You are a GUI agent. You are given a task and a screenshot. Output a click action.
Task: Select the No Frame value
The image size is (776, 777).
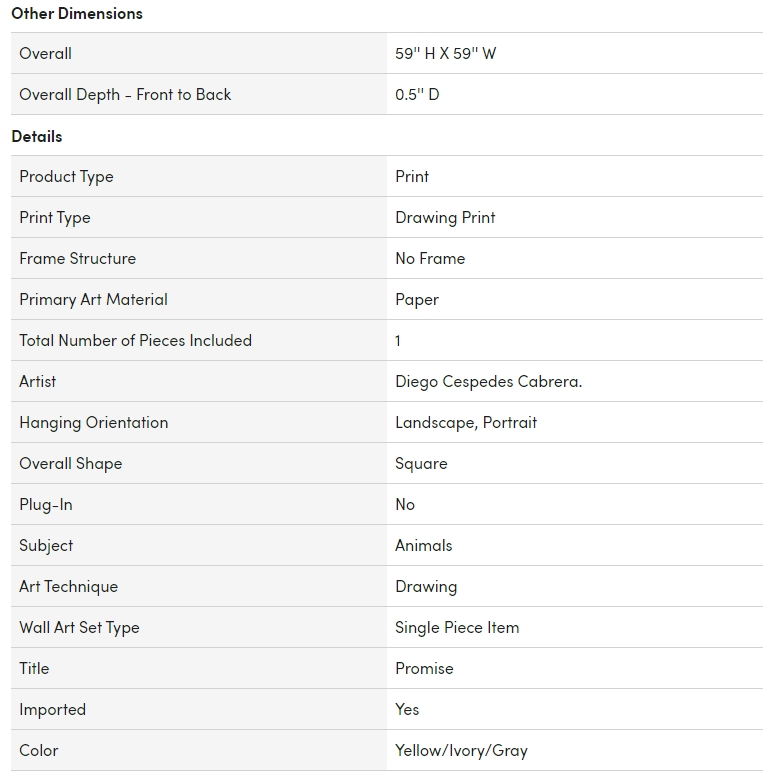tap(430, 259)
